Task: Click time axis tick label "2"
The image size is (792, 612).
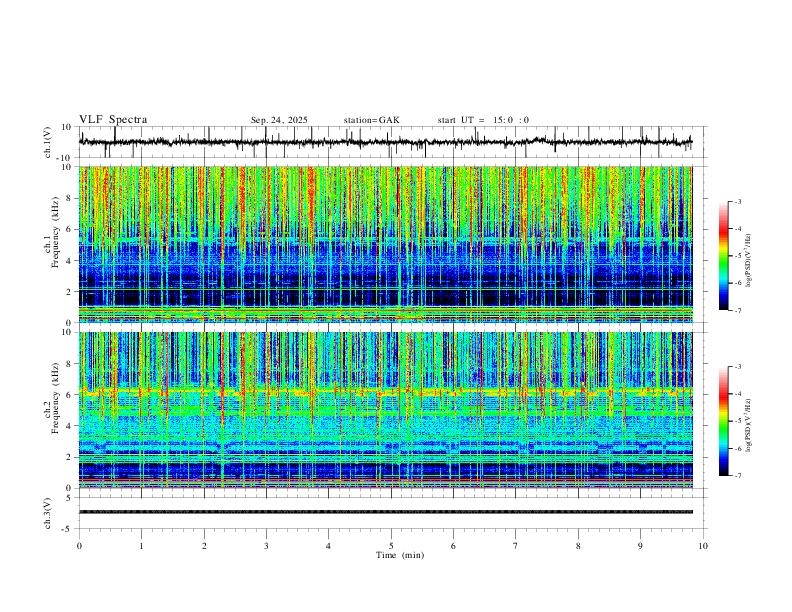Action: [204, 546]
